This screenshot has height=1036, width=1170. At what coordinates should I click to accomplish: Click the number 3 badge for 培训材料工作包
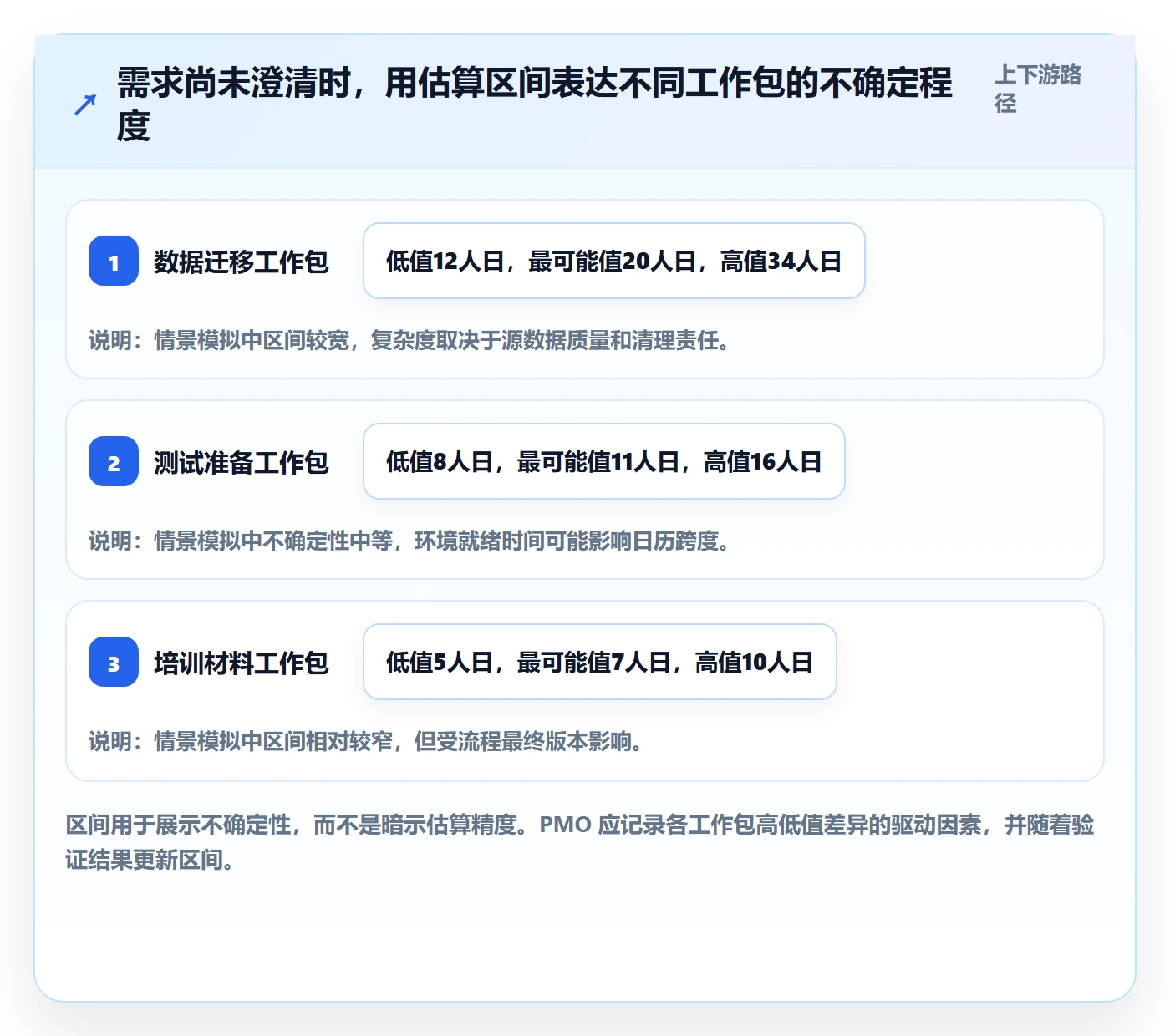point(114,662)
